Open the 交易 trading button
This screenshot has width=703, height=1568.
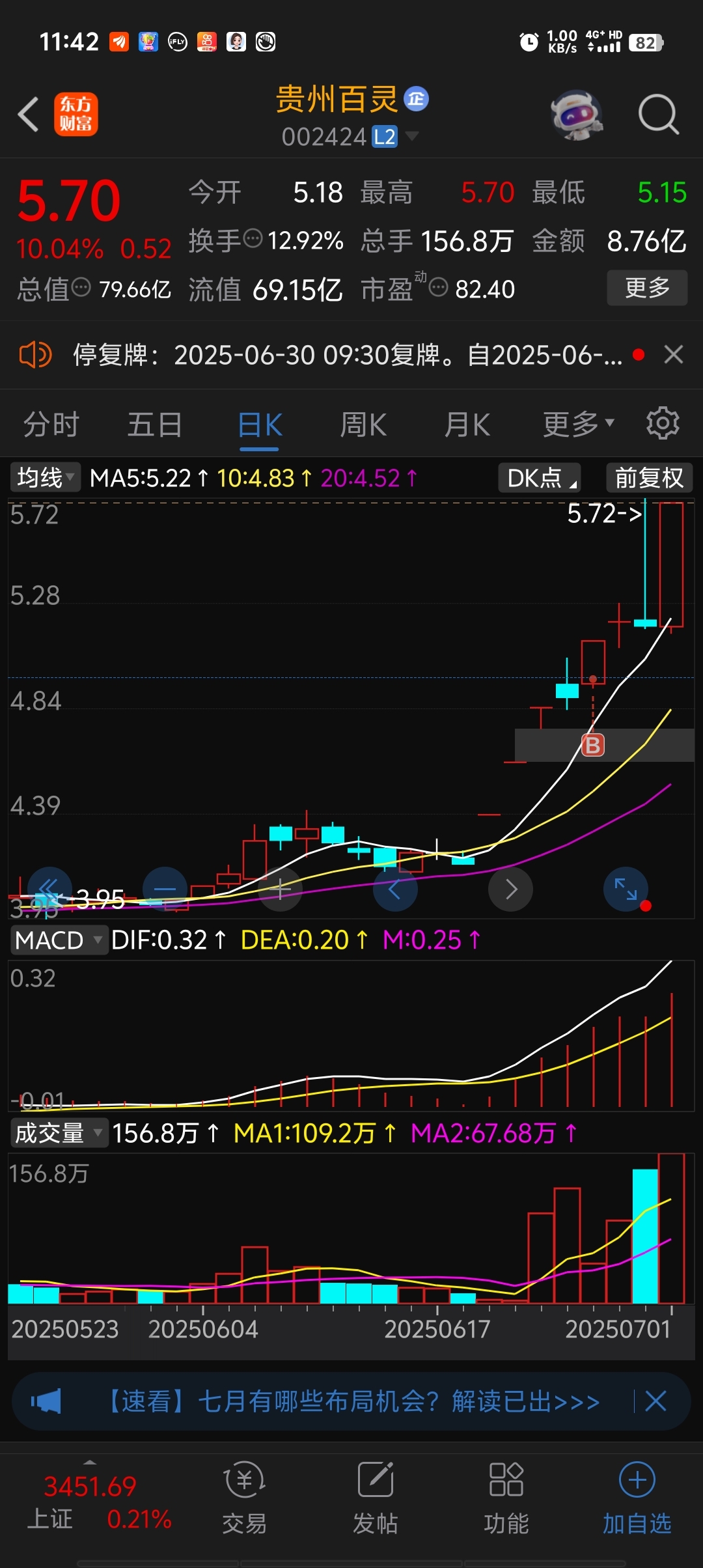tap(245, 1498)
